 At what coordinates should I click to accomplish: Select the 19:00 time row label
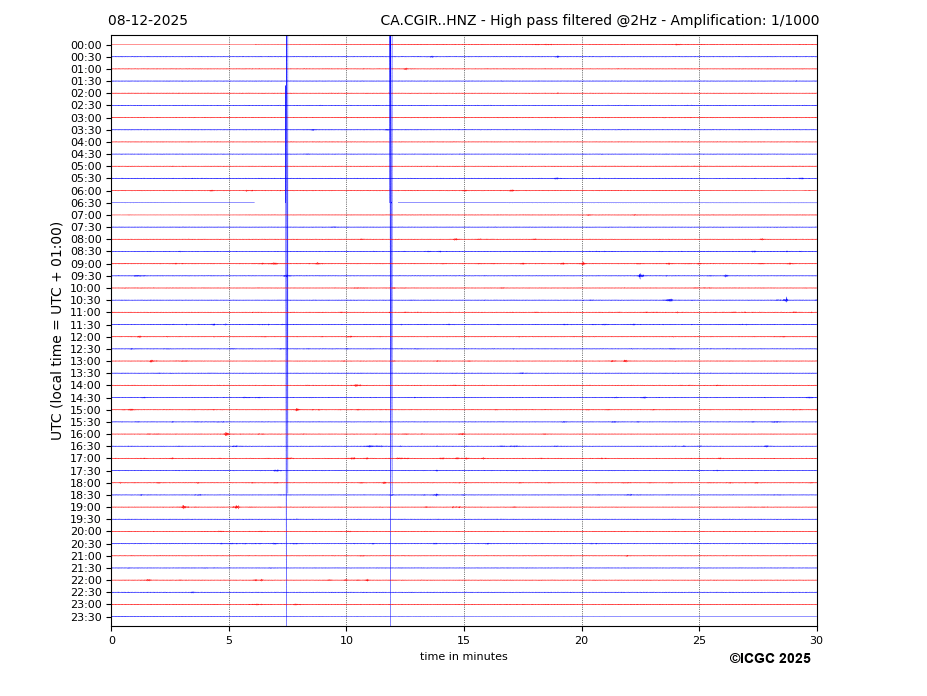coord(86,508)
